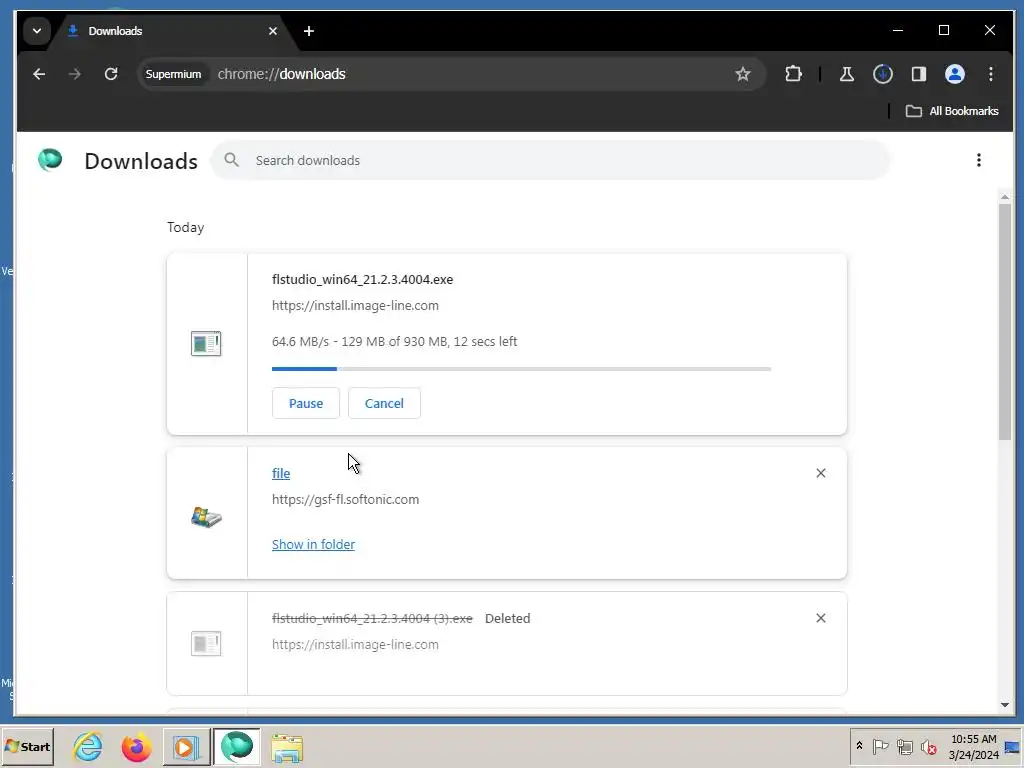The image size is (1024, 768).
Task: Click the forward navigation arrow
Action: pos(75,74)
